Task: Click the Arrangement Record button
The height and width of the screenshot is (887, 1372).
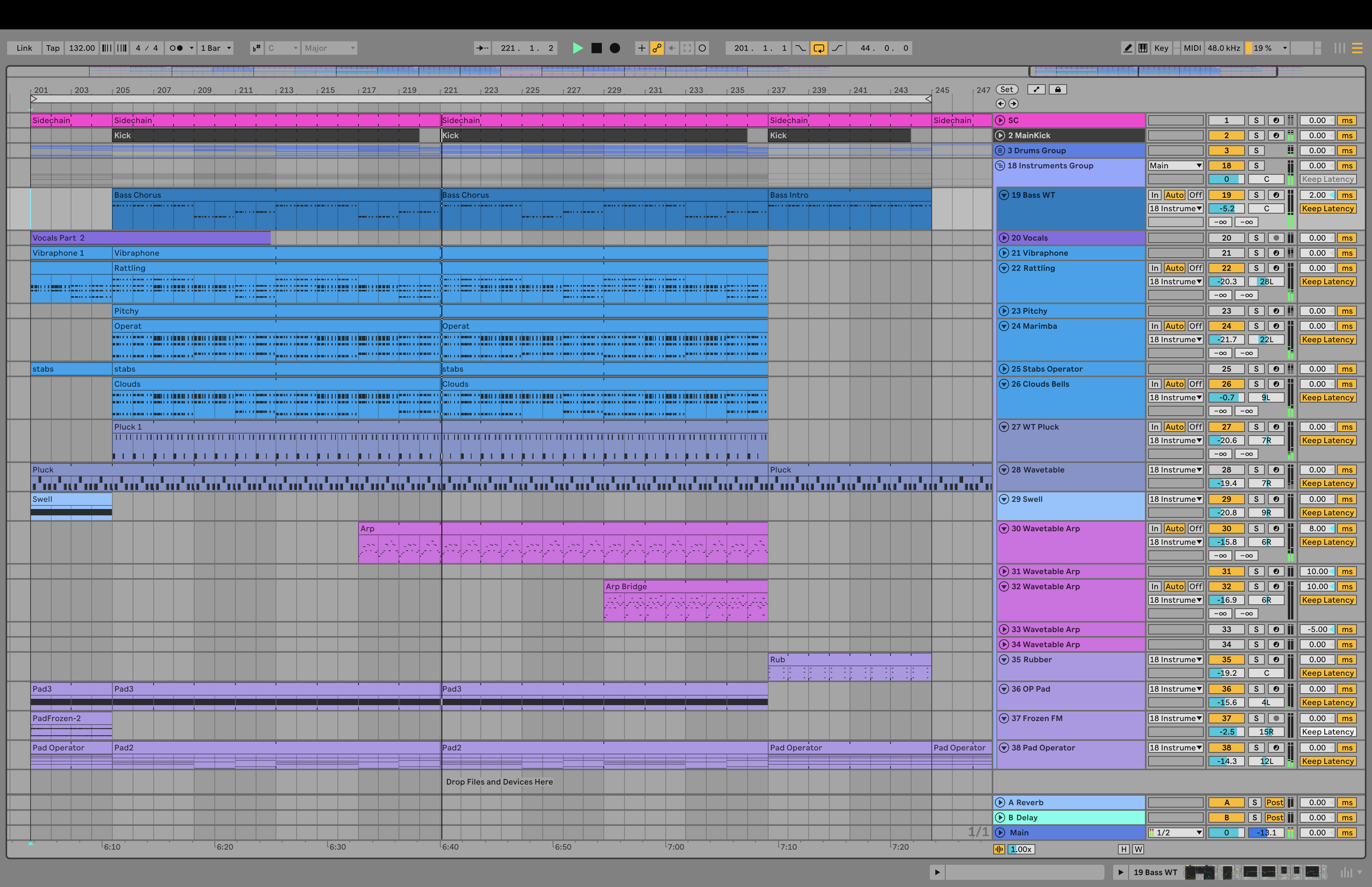Action: pos(615,48)
